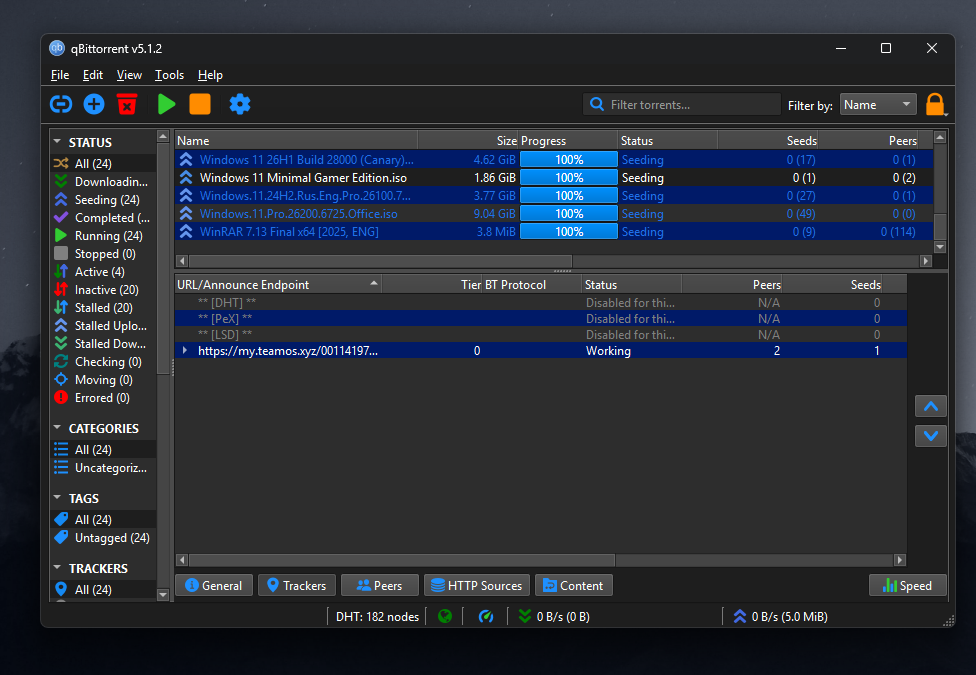
Task: Move tracker down with the down arrow
Action: coord(931,435)
